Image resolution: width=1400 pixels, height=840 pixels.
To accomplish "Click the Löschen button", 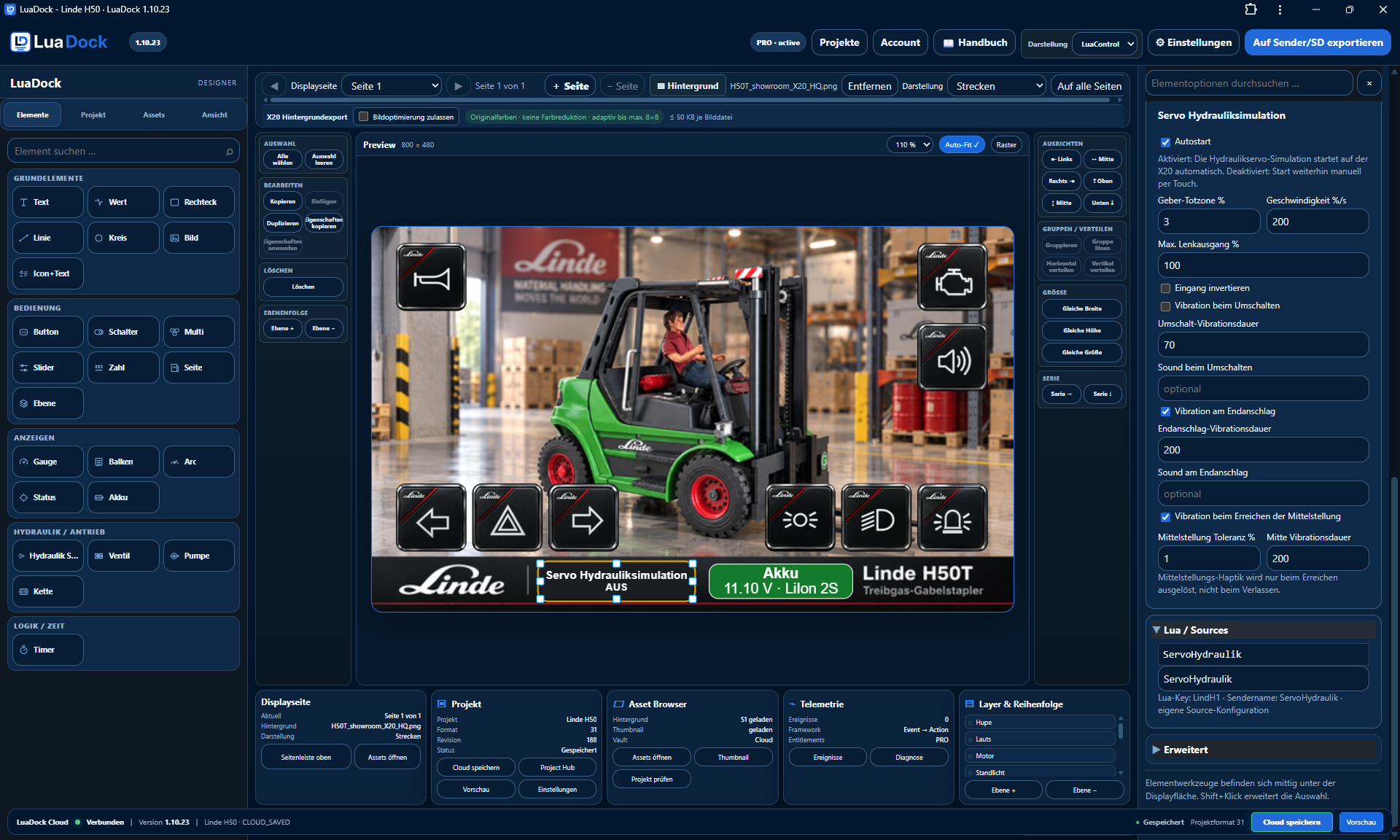I will tap(303, 287).
